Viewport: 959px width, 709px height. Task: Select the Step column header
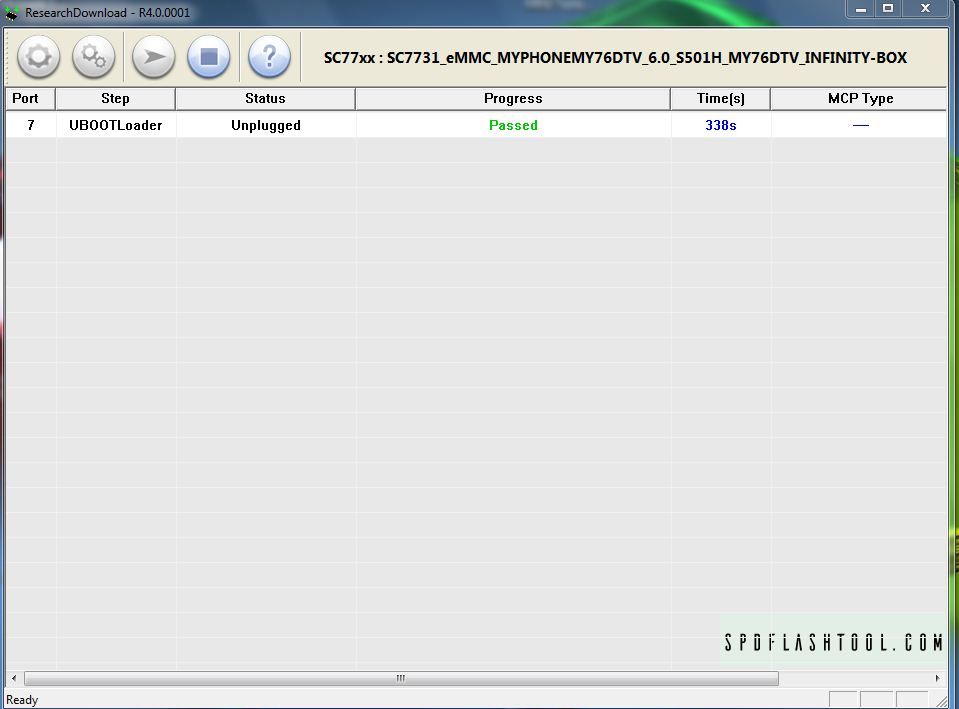pos(115,98)
